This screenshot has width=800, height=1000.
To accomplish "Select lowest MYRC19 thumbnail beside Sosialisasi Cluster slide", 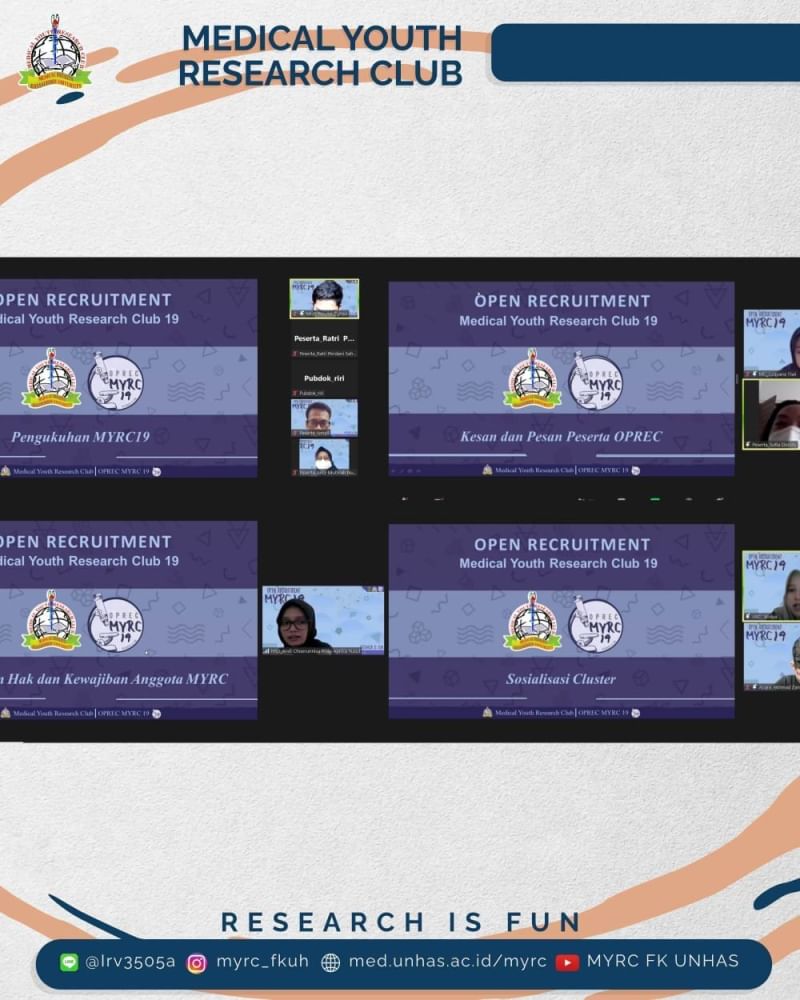I will point(772,657).
